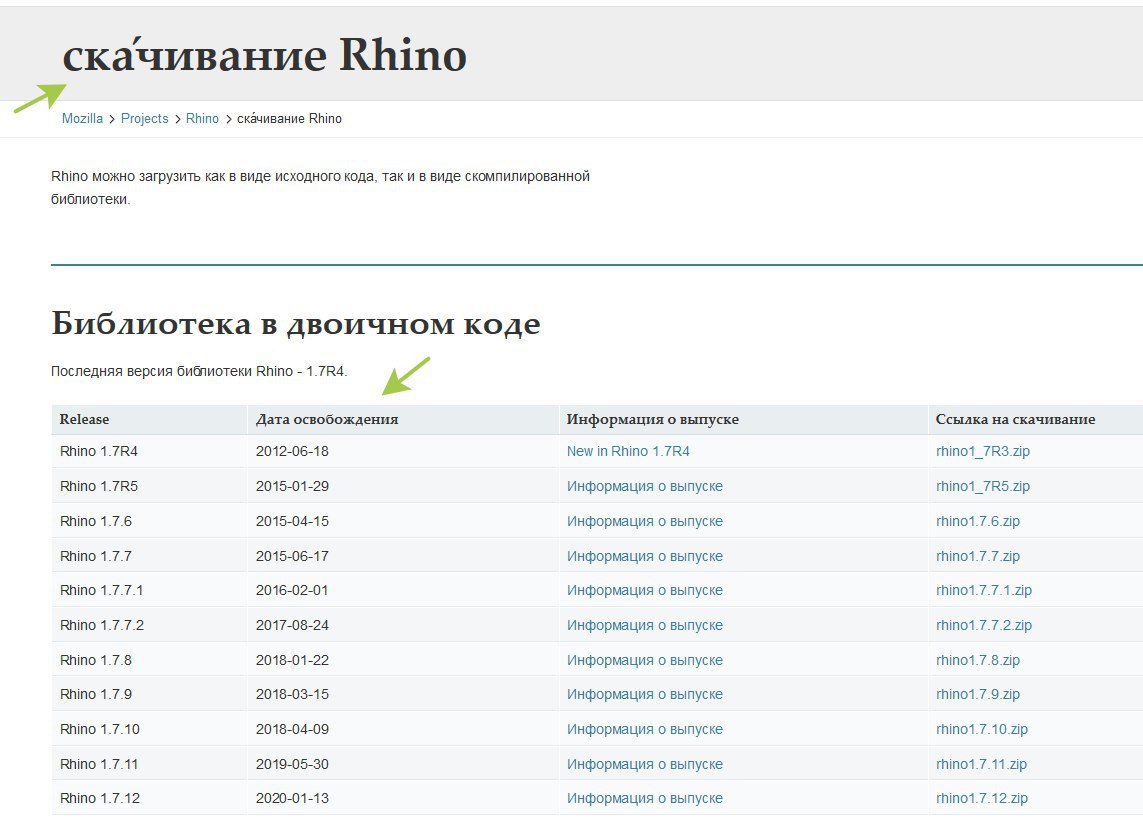Open the Projects breadcrumb link
This screenshot has width=1143, height=828.
(144, 118)
